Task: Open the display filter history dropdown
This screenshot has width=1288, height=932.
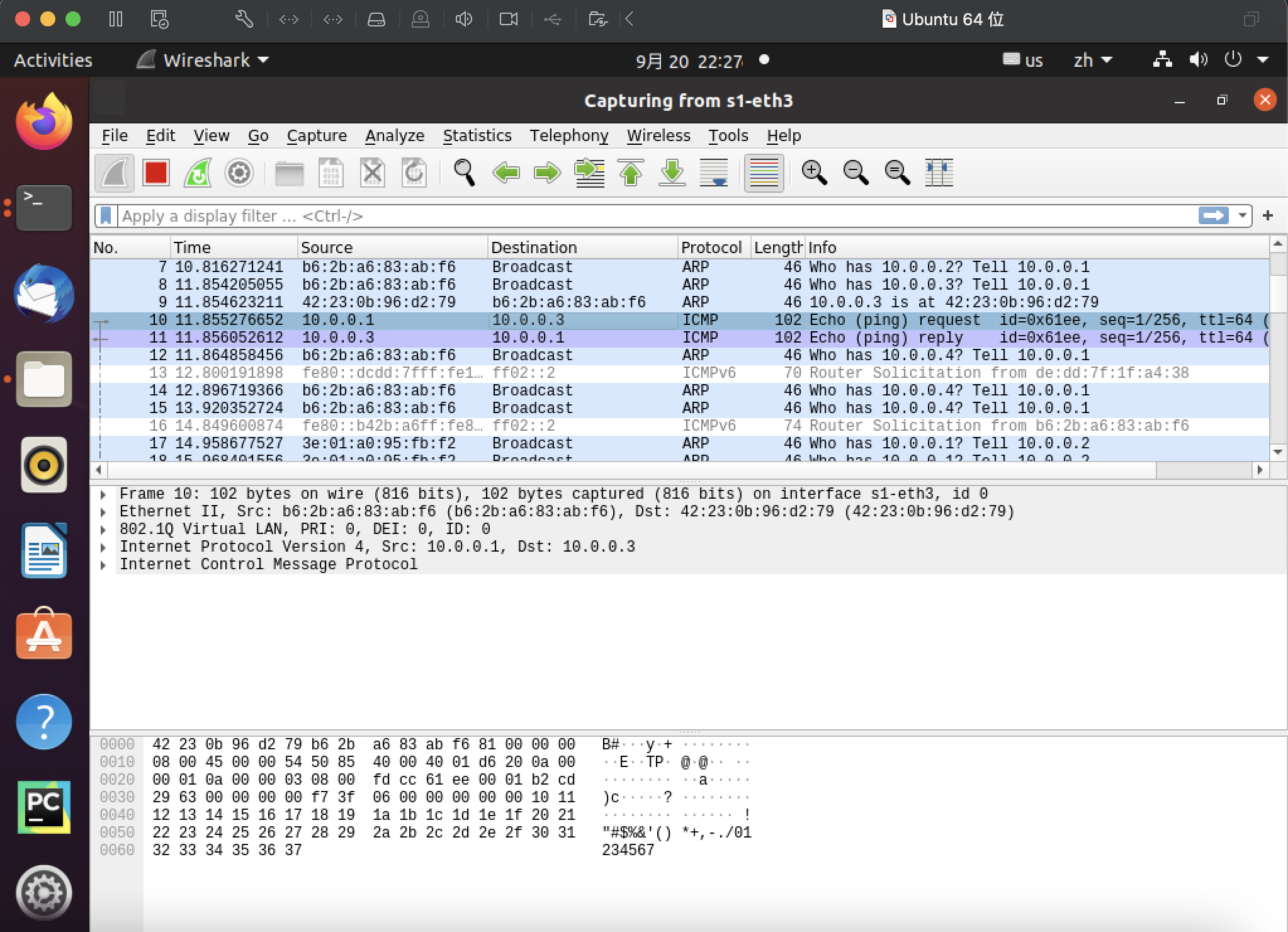Action: click(x=1242, y=216)
